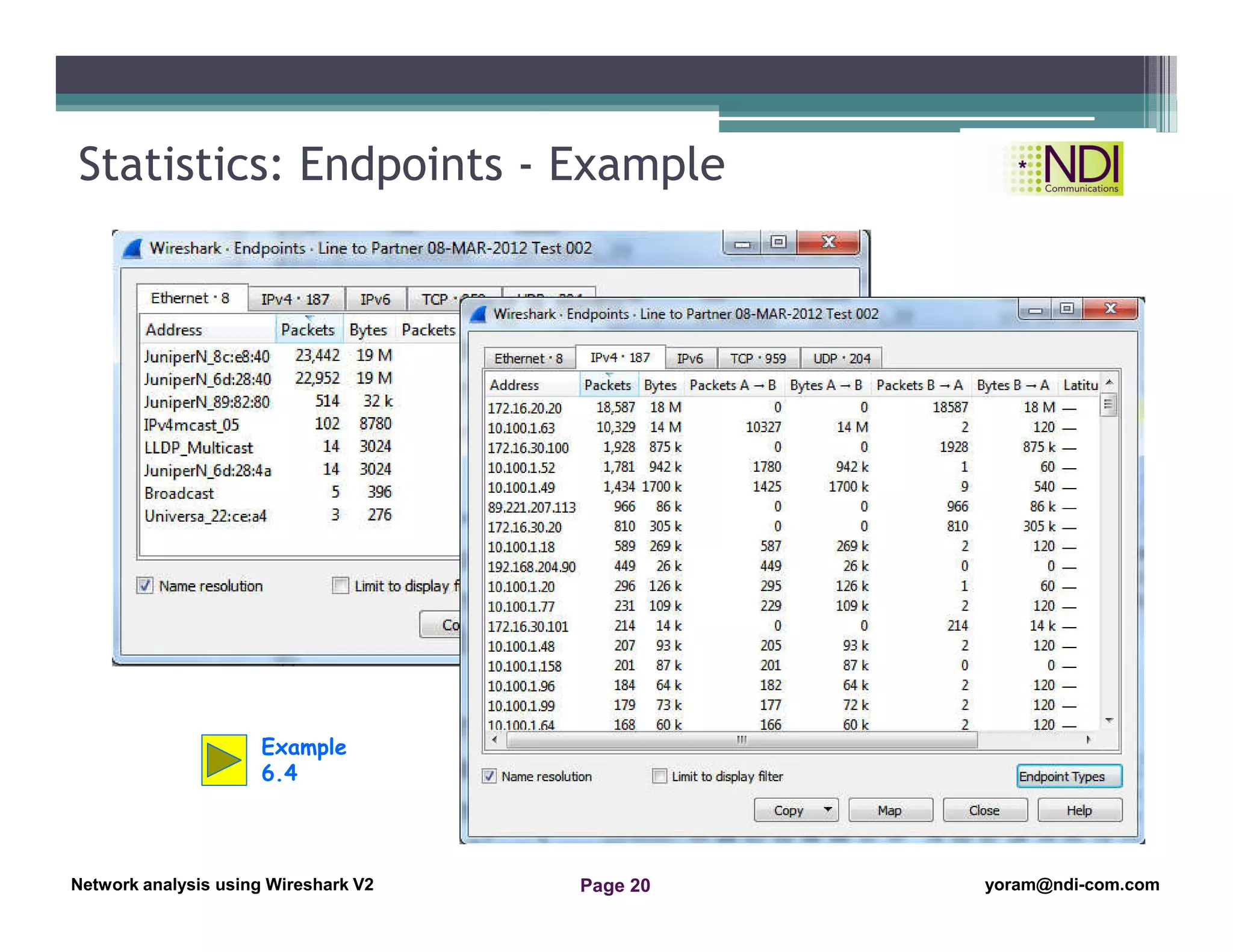1233x952 pixels.
Task: Click the Example 6.4 play icon
Action: (x=224, y=760)
